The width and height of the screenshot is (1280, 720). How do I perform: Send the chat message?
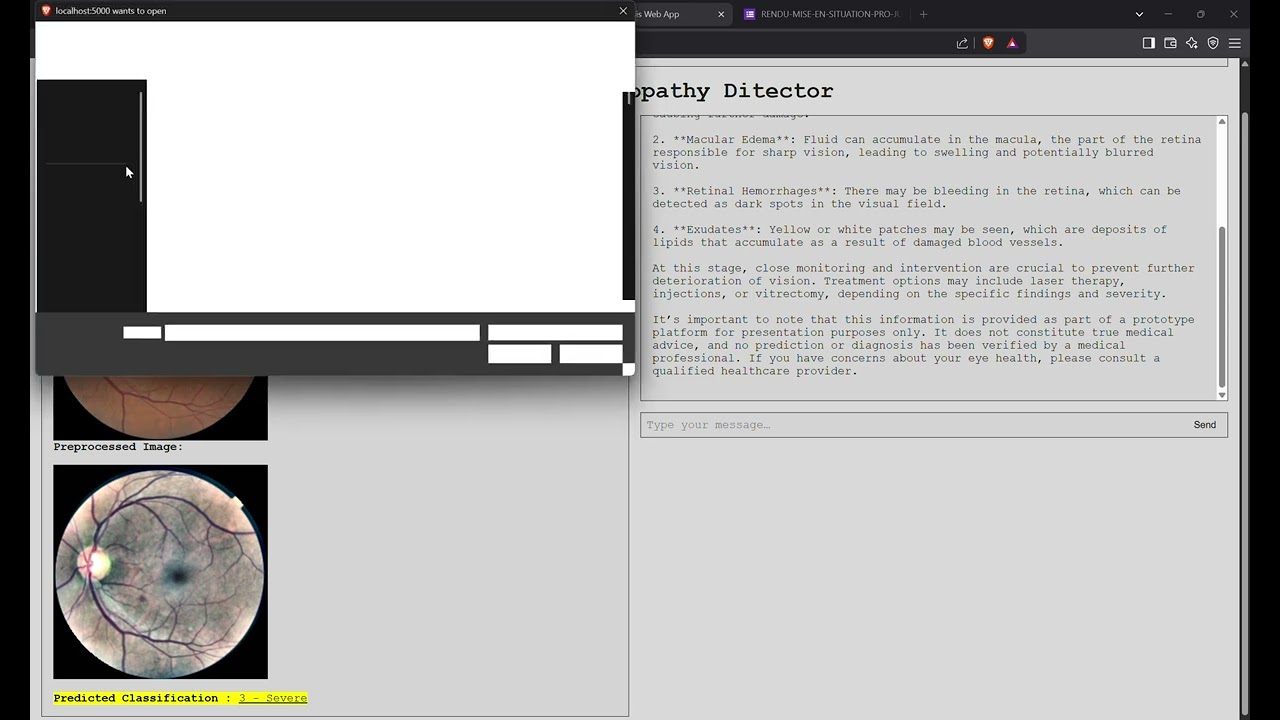(x=1204, y=425)
